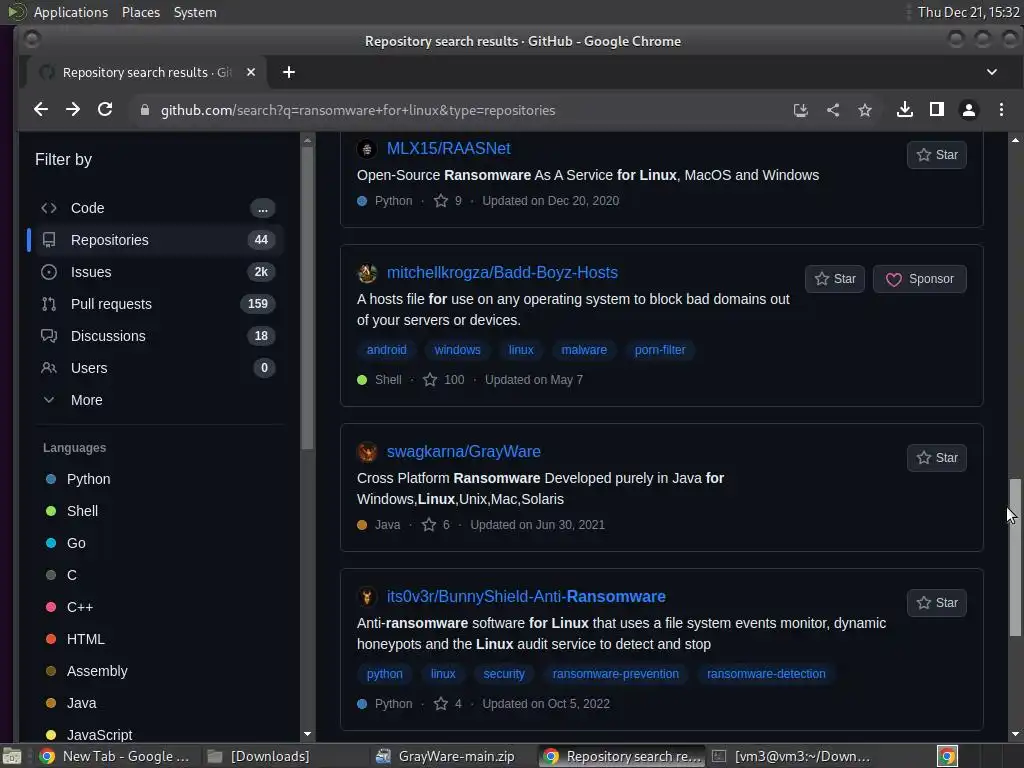
Task: Star the swagkarna/GrayWare repository
Action: click(936, 458)
